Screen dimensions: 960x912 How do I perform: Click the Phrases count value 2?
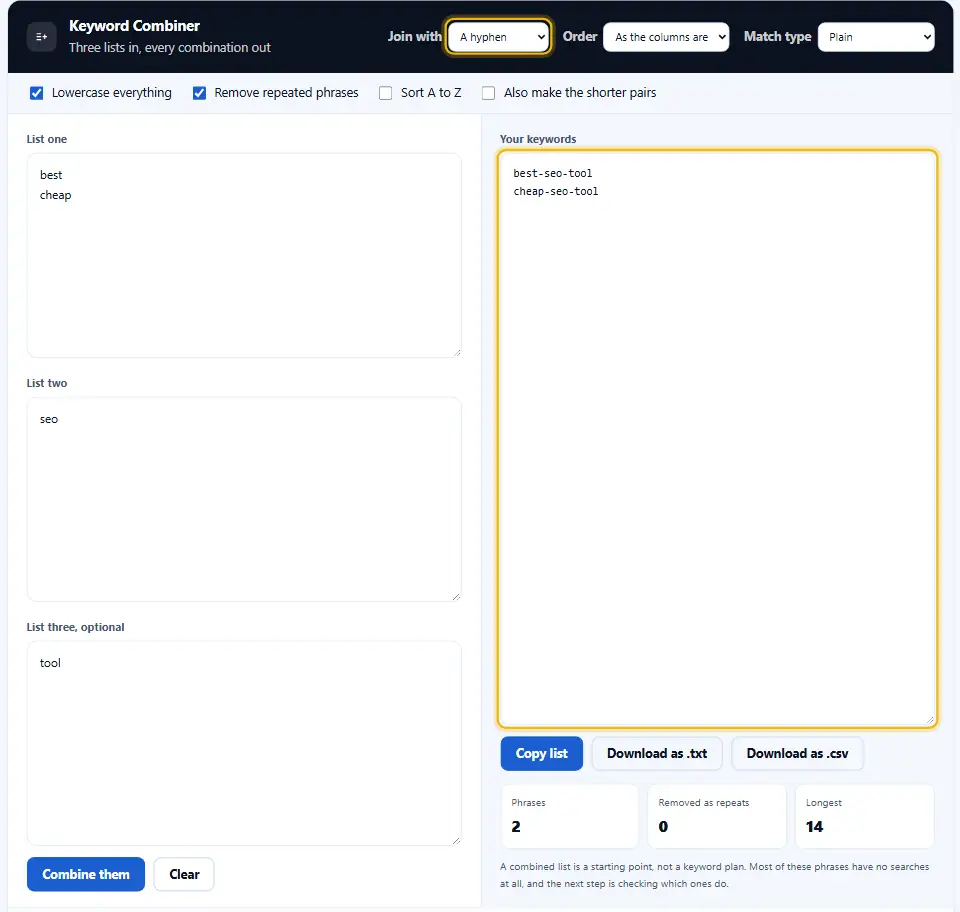pos(516,827)
